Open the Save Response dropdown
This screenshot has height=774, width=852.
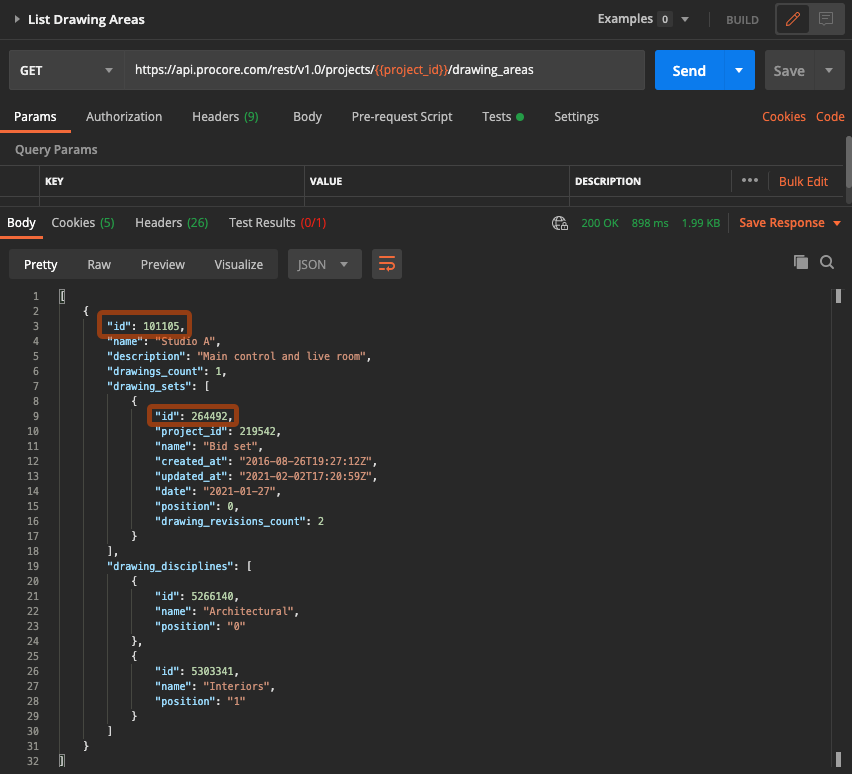pos(790,223)
